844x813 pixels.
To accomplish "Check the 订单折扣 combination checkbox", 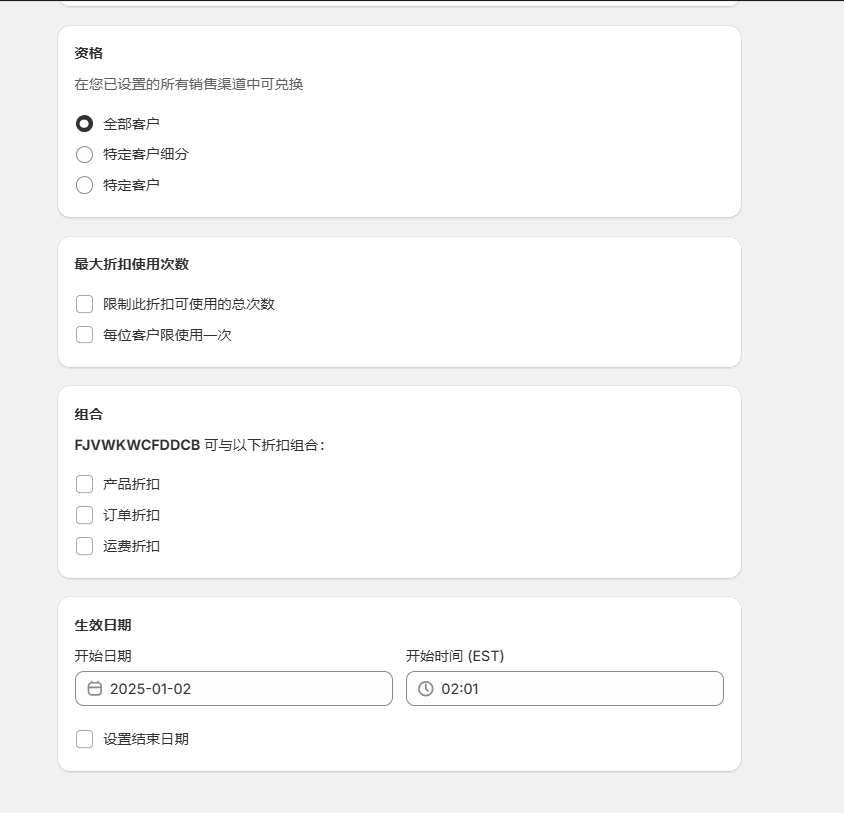I will [x=84, y=515].
